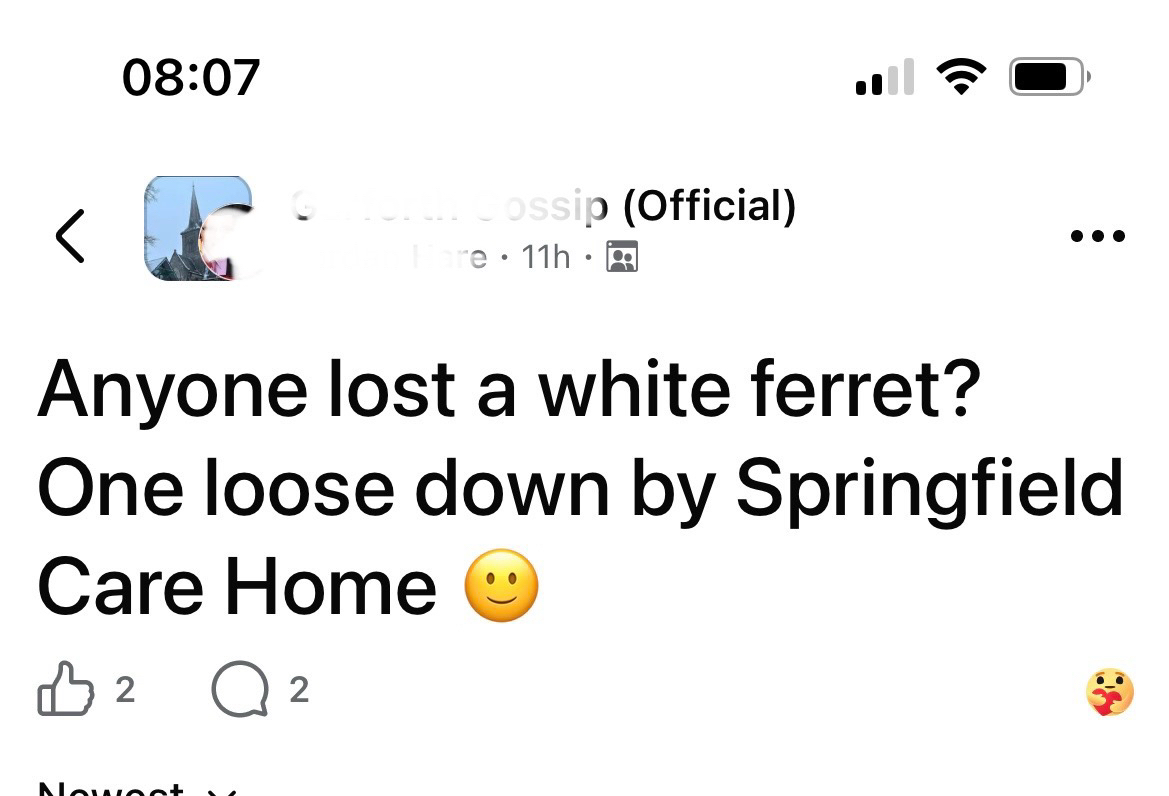Screen dimensions: 1169x796
Task: Tap the 11h post timestamp
Action: tap(546, 258)
